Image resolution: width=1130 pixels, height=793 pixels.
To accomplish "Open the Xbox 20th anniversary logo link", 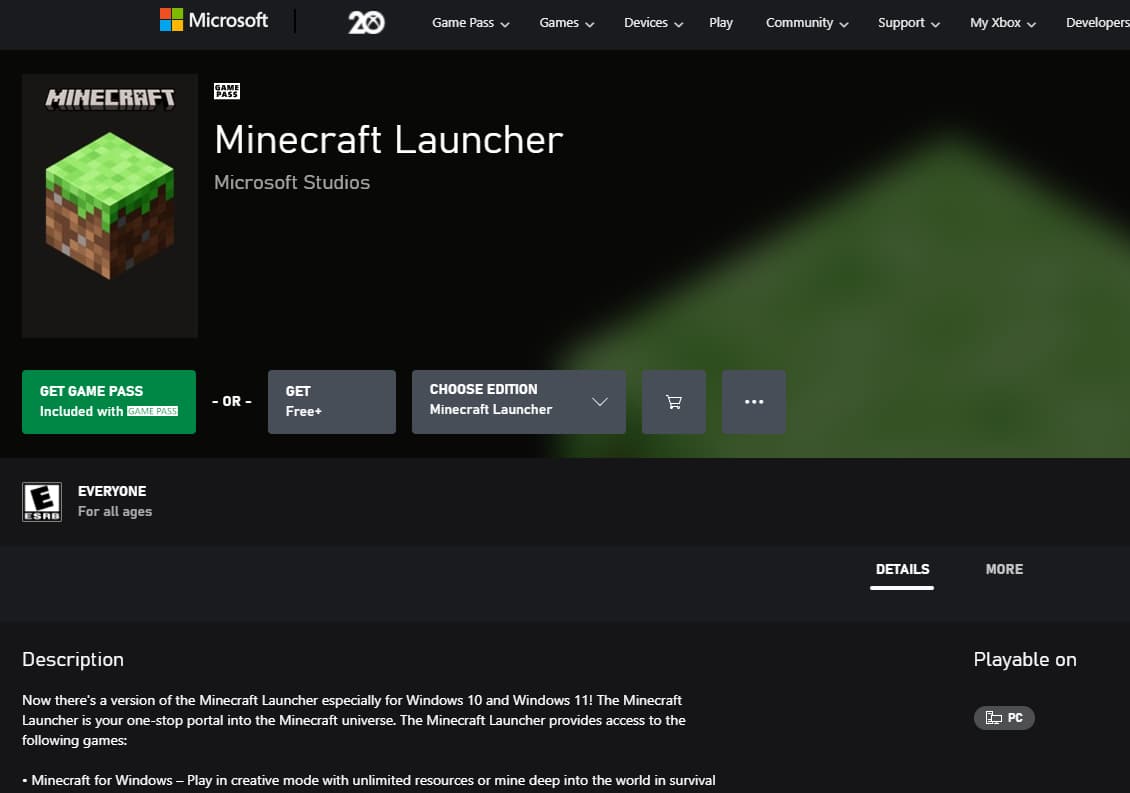I will tap(366, 22).
